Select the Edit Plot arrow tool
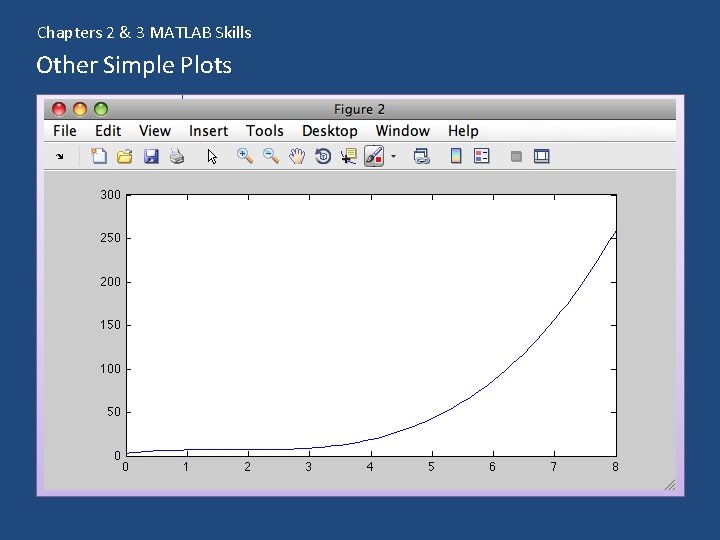The image size is (720, 540). click(x=212, y=157)
